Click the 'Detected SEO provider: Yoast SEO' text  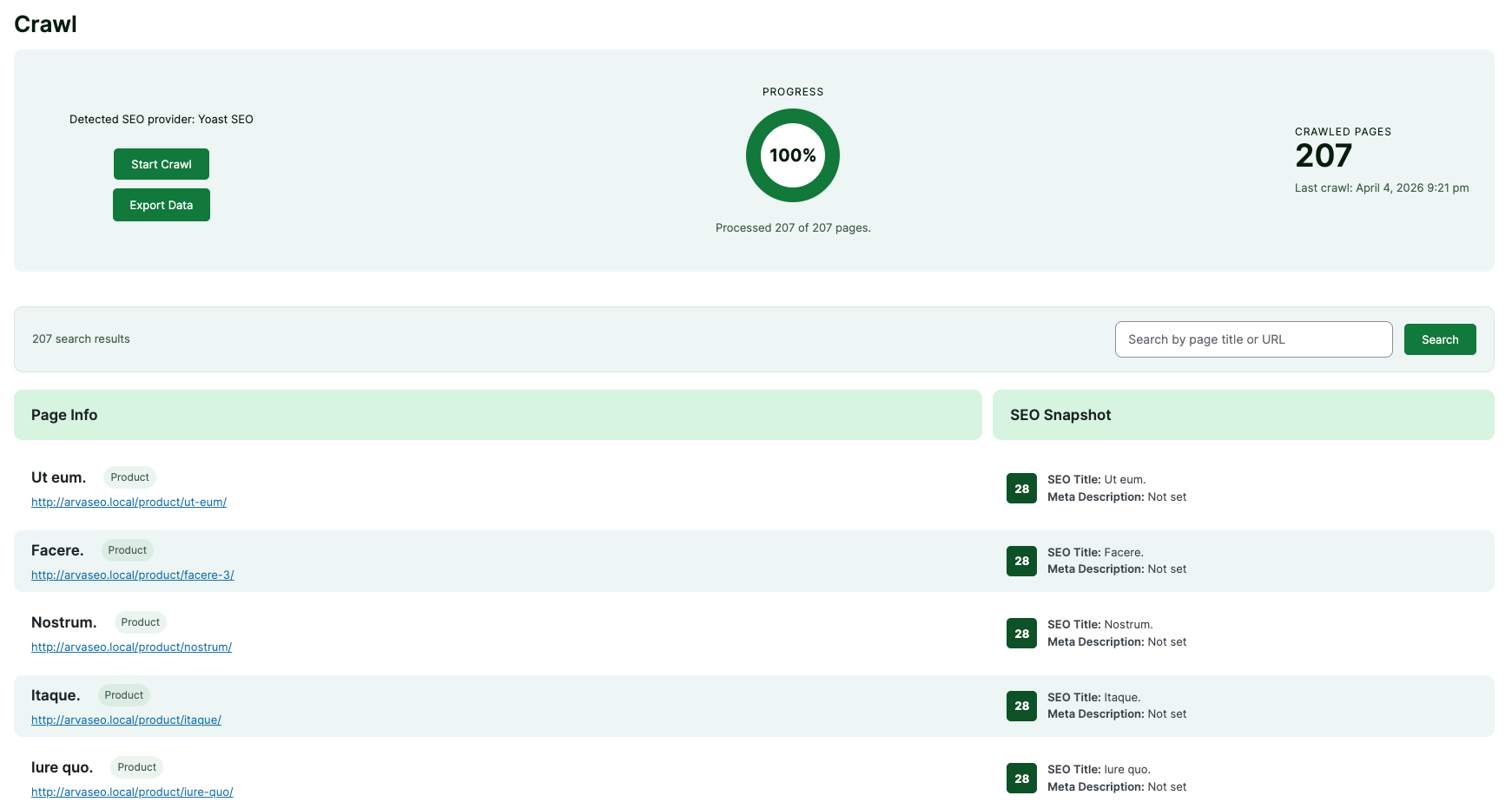(x=162, y=120)
